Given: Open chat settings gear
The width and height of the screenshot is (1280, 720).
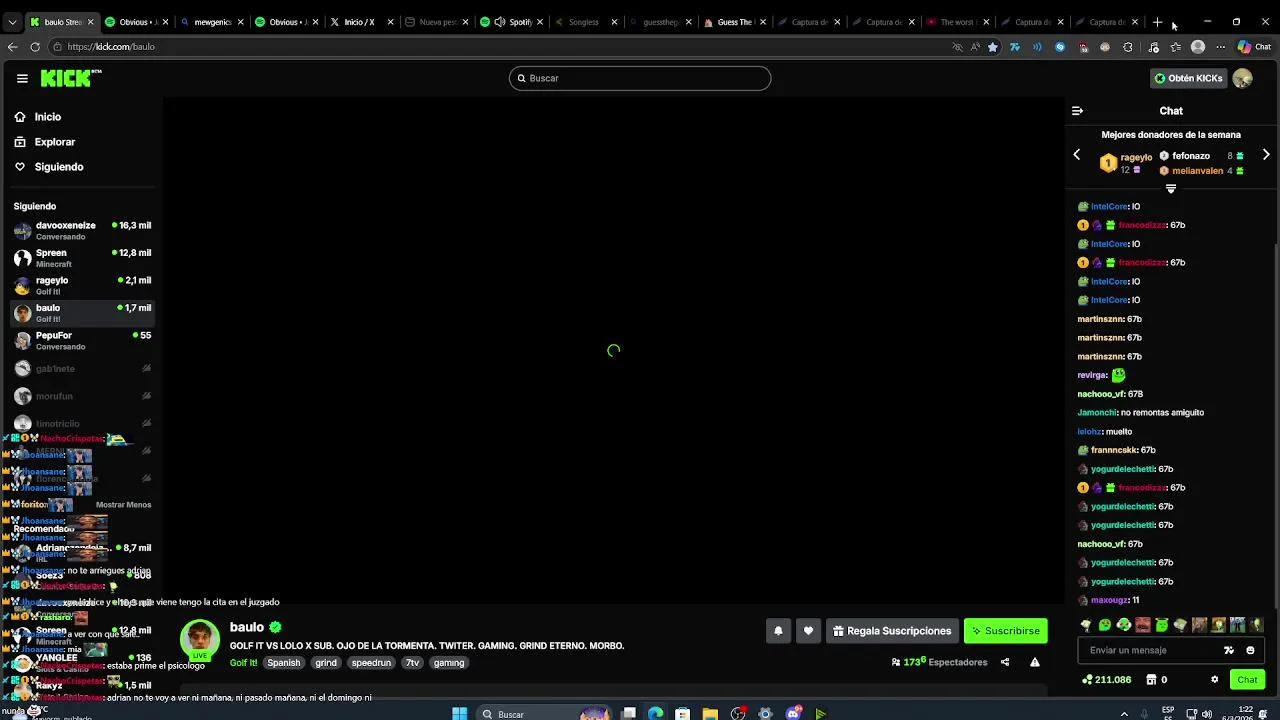Looking at the screenshot, I should click(1215, 680).
